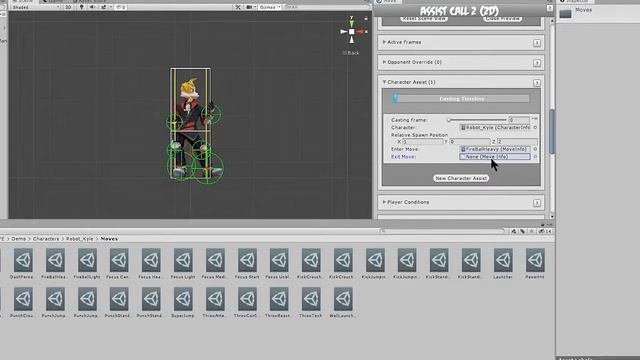This screenshot has height=360, width=640.
Task: Select the PunchCrou.. move asset
Action: point(23,302)
